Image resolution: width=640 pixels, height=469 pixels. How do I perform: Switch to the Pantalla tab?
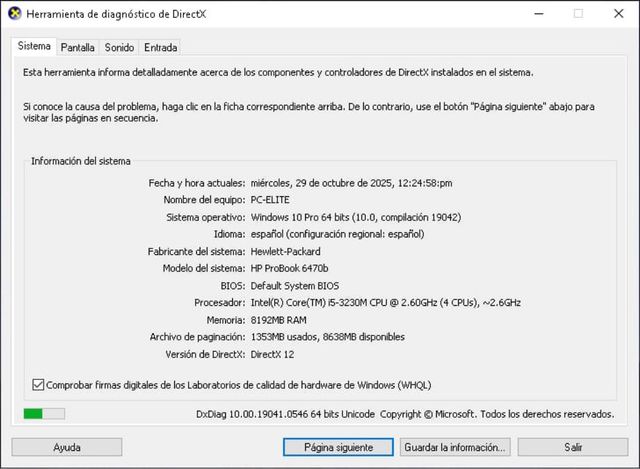point(78,48)
